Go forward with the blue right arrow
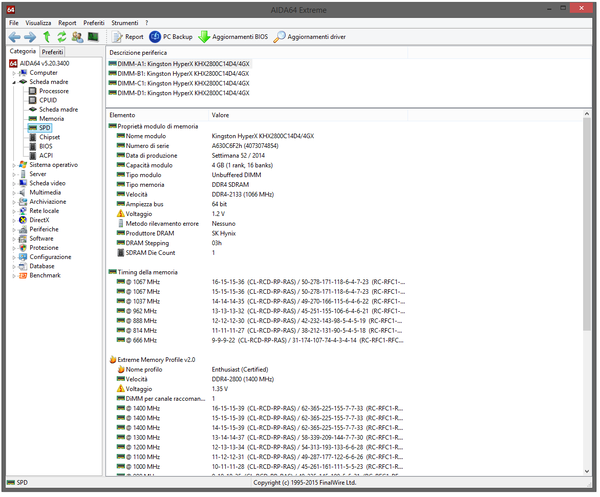Viewport: 600px width, 497px height. point(30,37)
